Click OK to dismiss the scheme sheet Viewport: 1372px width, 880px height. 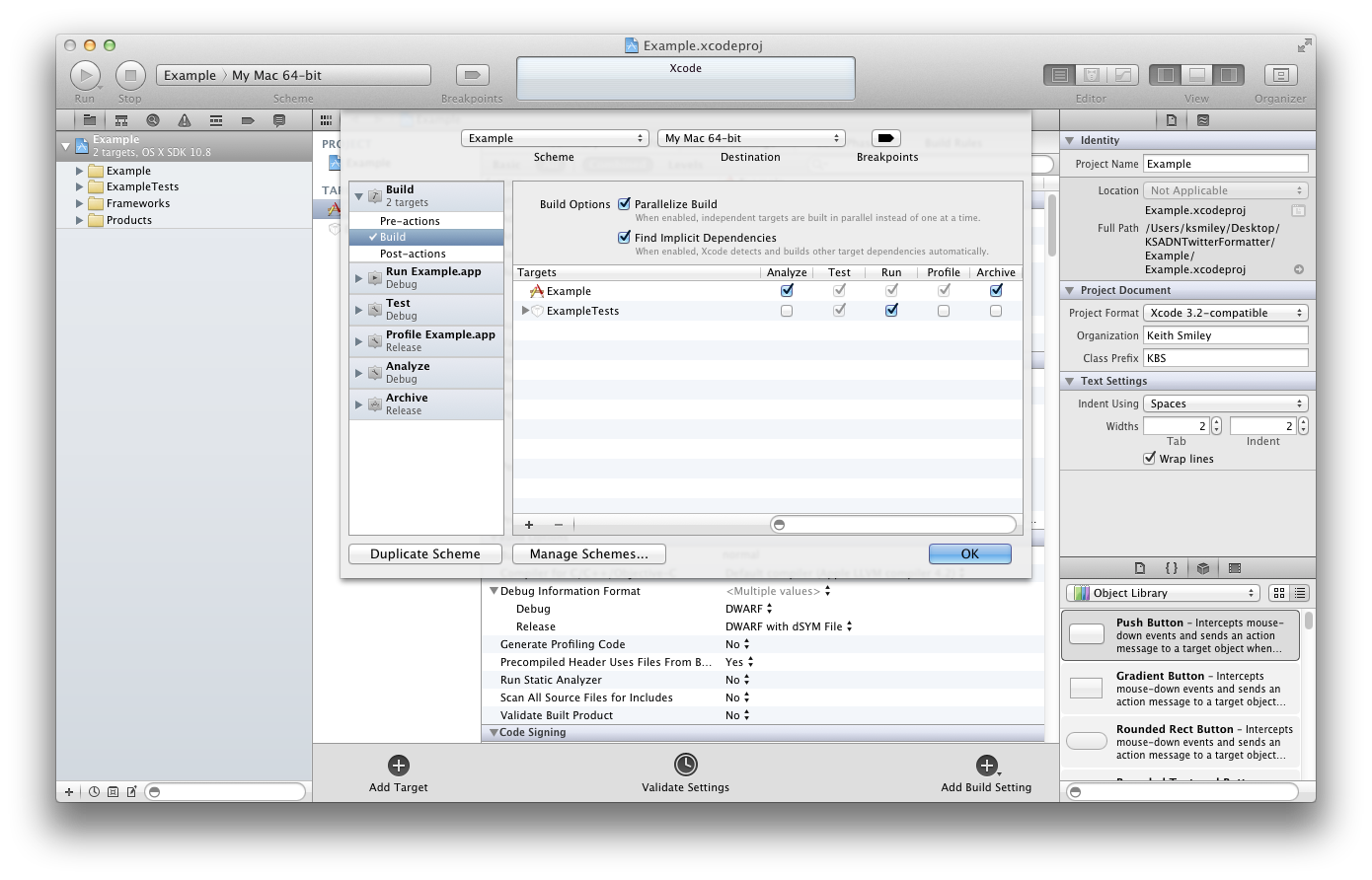coord(970,554)
